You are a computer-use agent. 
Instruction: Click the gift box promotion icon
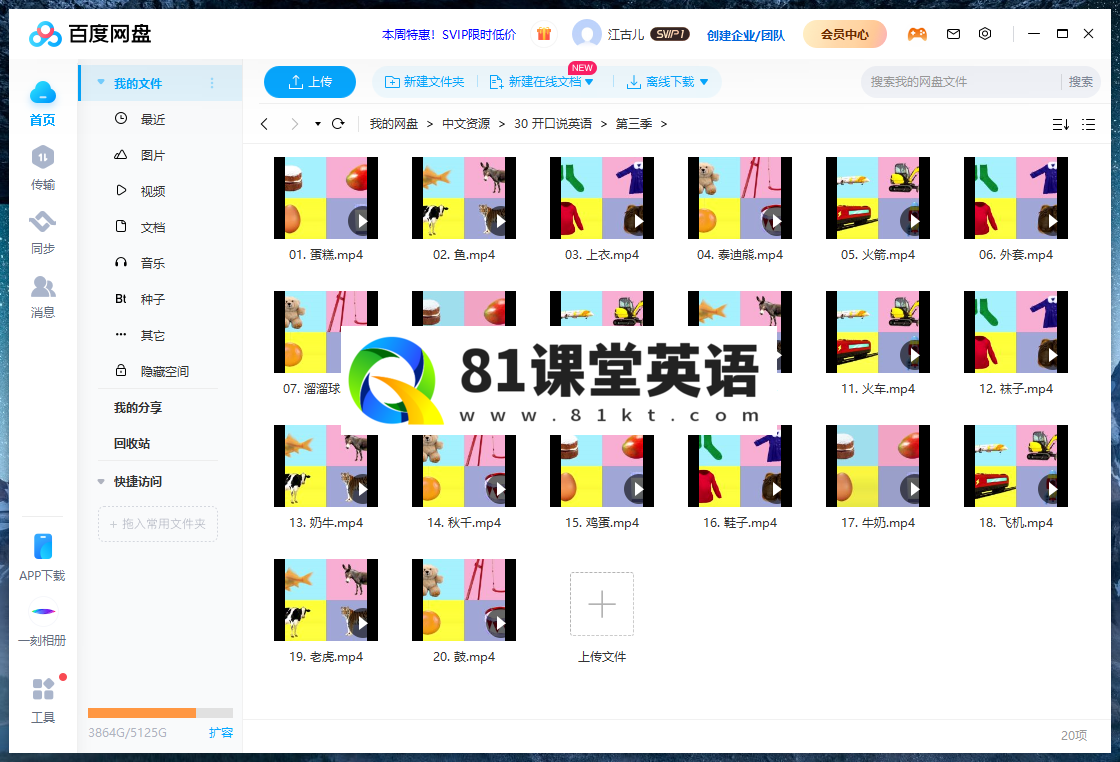click(544, 34)
